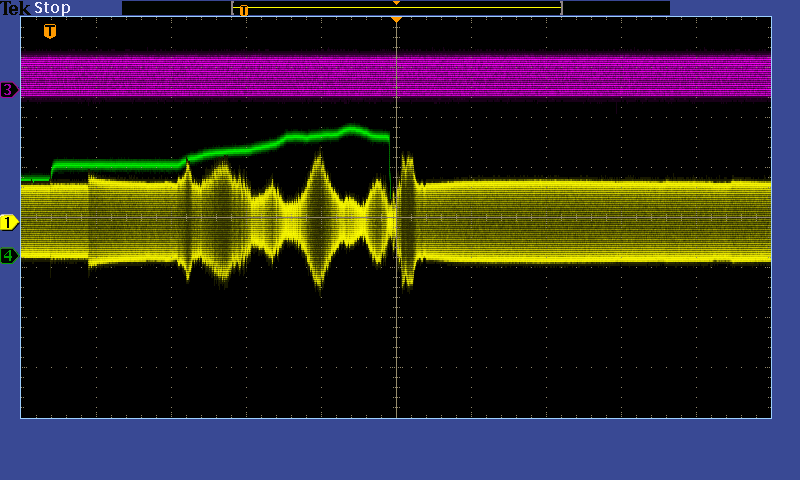This screenshot has height=480, width=800.
Task: Click the dark right portion of record bar
Action: pos(615,8)
